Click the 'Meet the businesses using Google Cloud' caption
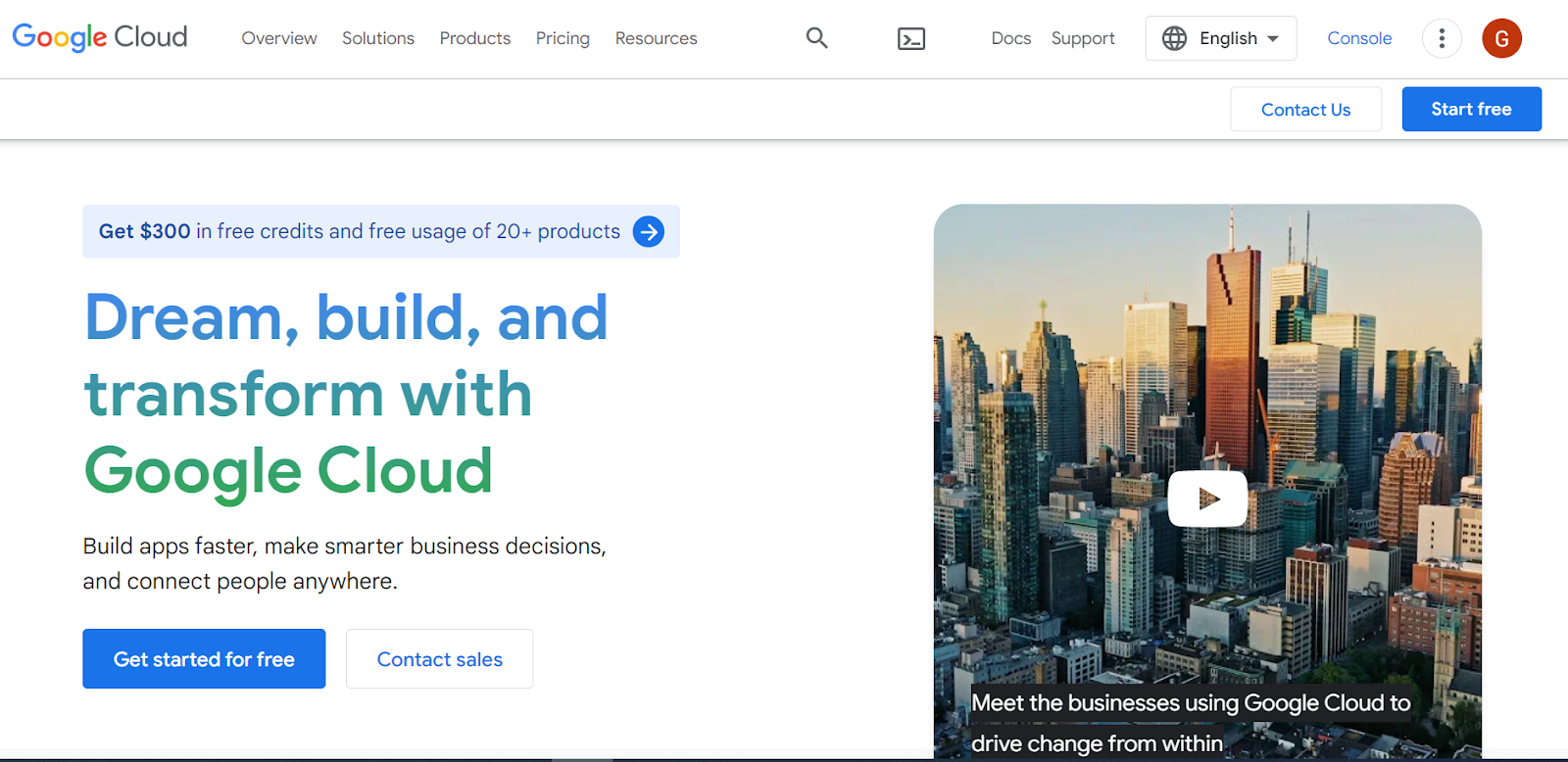 click(x=1191, y=723)
